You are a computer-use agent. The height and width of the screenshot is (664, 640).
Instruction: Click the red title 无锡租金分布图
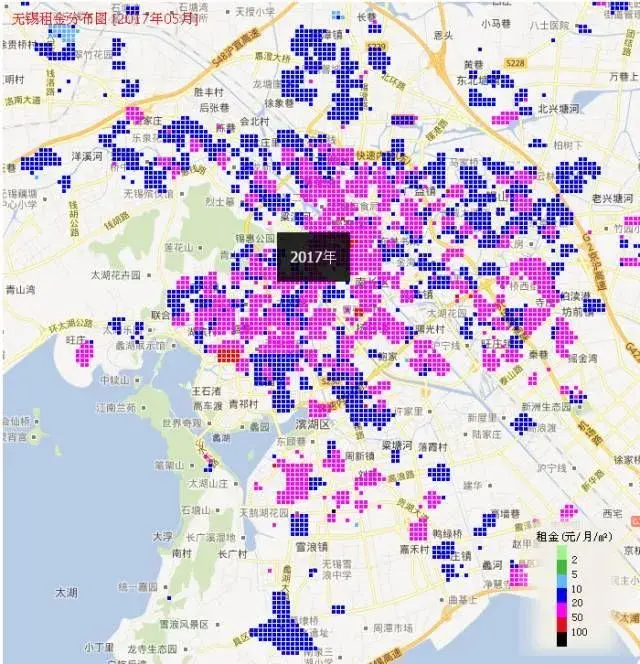(61, 19)
